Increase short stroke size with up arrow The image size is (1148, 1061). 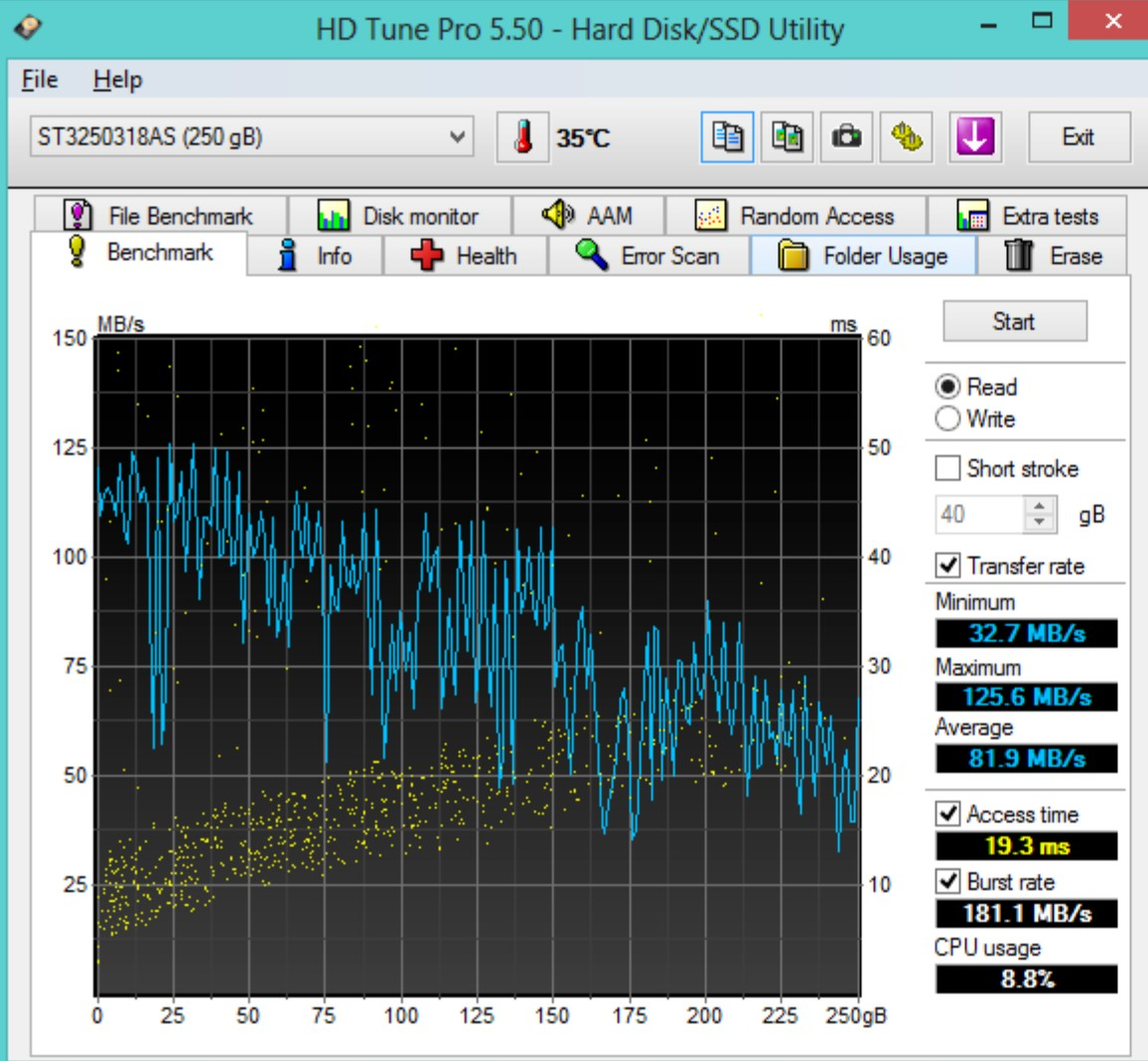(x=1040, y=506)
